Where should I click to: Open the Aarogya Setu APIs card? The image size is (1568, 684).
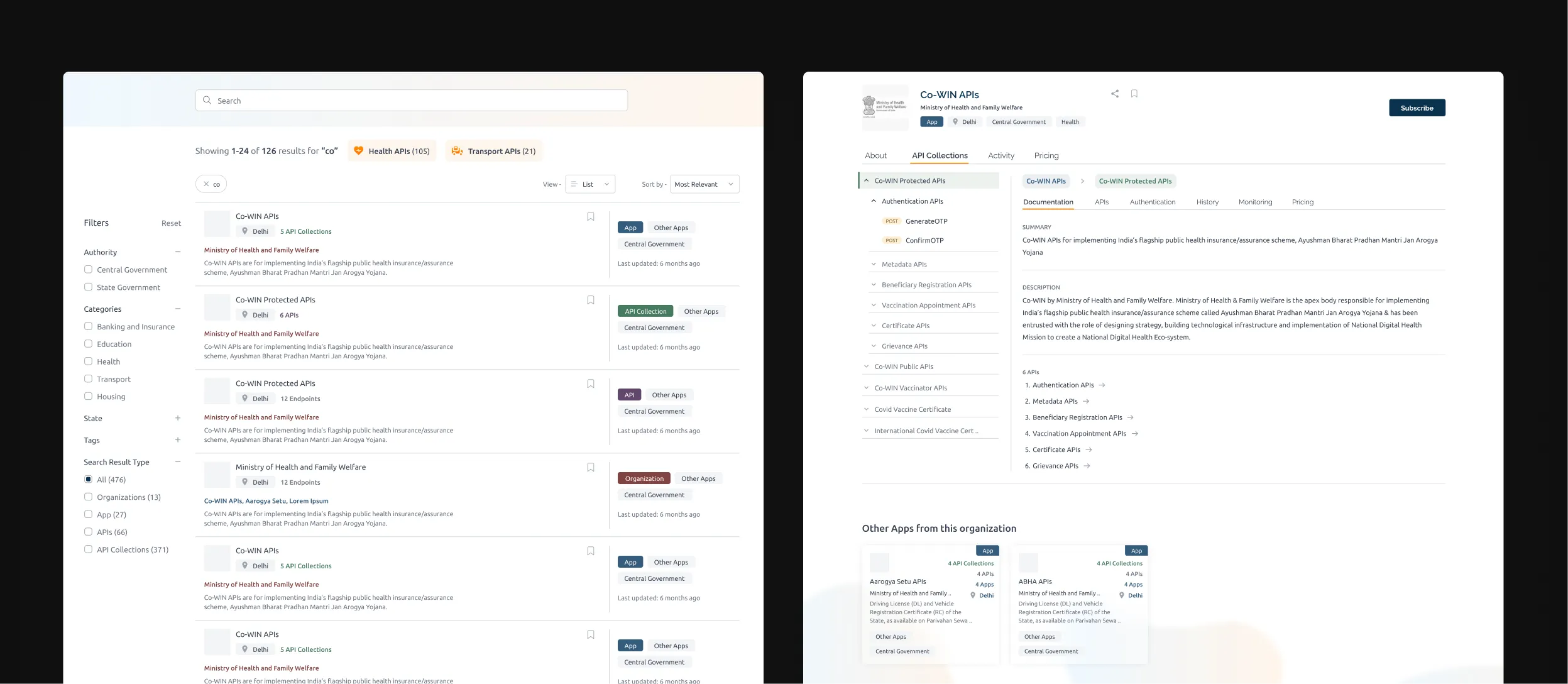pos(931,604)
